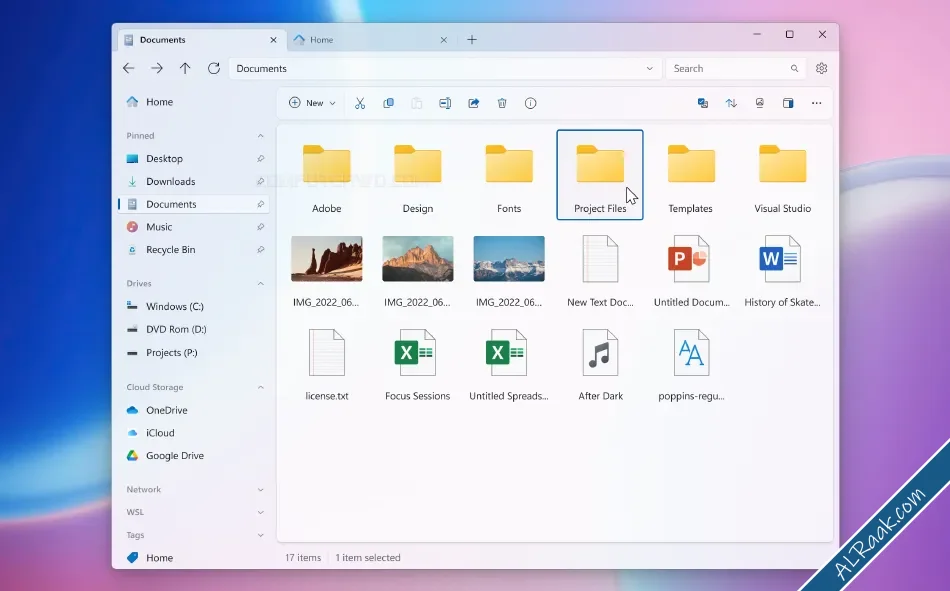Screen dimensions: 950x591
Task: Unpin Downloads from sidebar
Action: click(x=261, y=181)
